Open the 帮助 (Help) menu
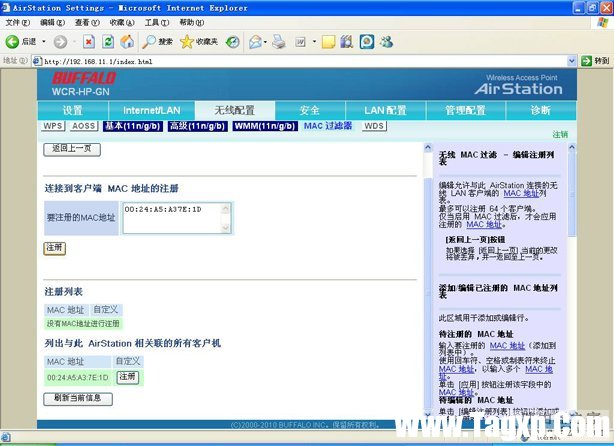This screenshot has height=446, width=614. [191, 23]
